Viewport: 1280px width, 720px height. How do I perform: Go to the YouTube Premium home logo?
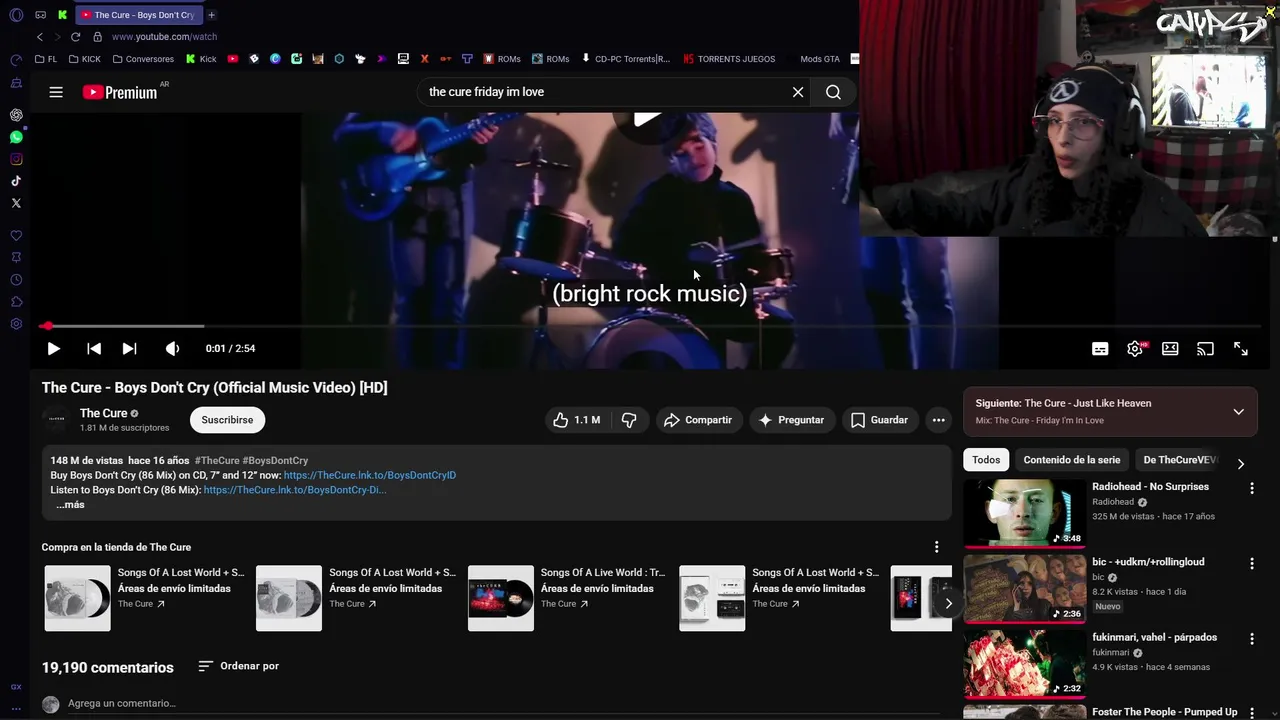120,92
